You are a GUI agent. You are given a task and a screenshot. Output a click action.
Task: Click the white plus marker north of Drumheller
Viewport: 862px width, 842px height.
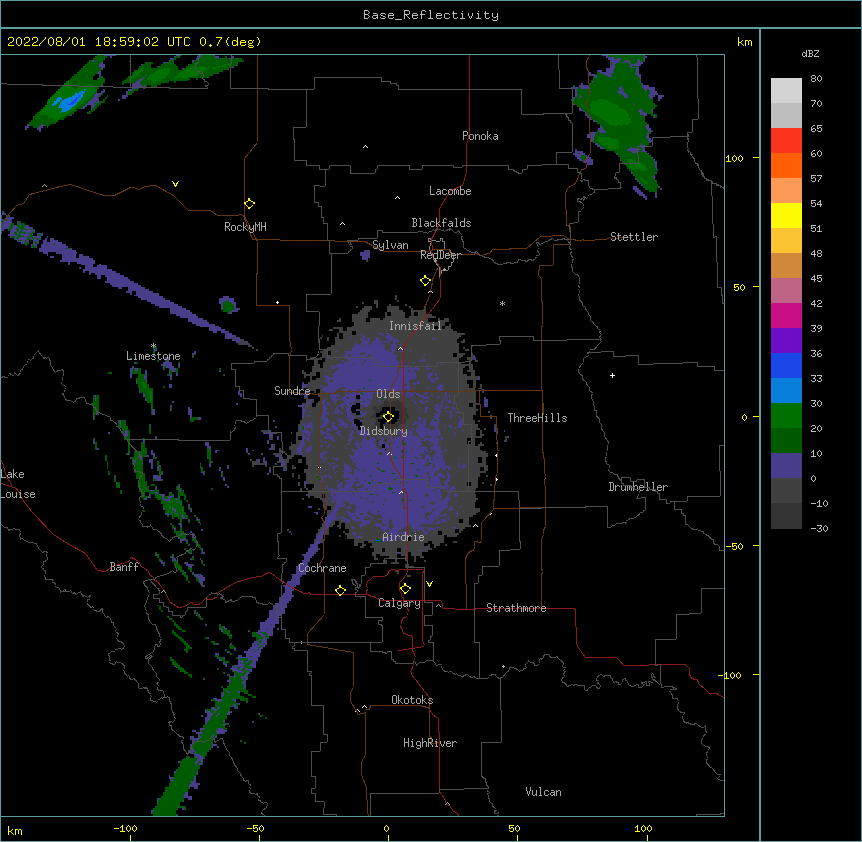[612, 375]
